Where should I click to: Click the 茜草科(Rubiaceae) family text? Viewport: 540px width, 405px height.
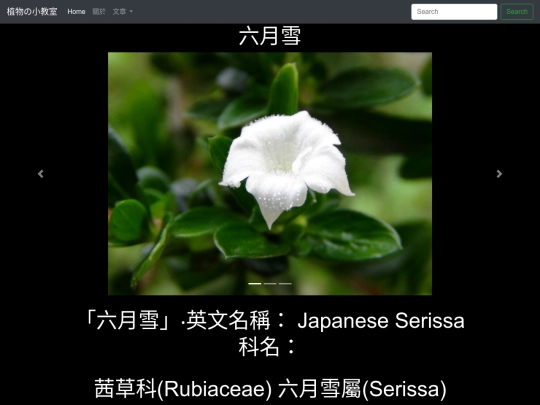click(183, 389)
